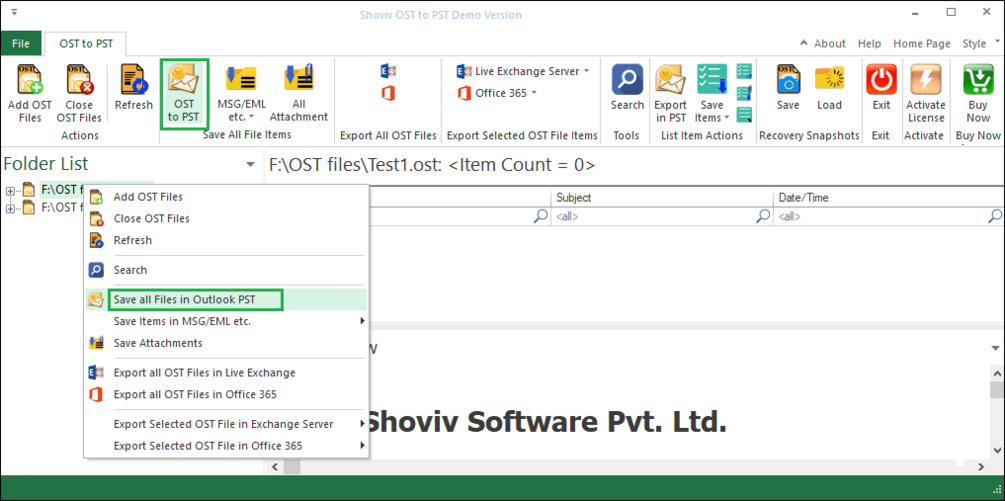Click the Refresh ribbon icon
This screenshot has width=1005, height=501.
pos(133,79)
